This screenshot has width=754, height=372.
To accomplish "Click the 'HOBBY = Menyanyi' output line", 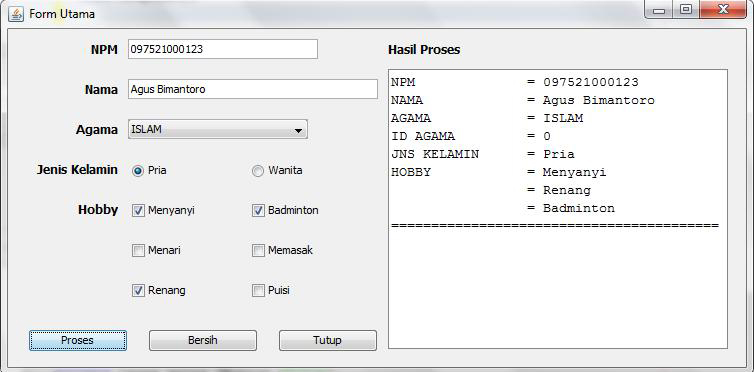I will (499, 173).
